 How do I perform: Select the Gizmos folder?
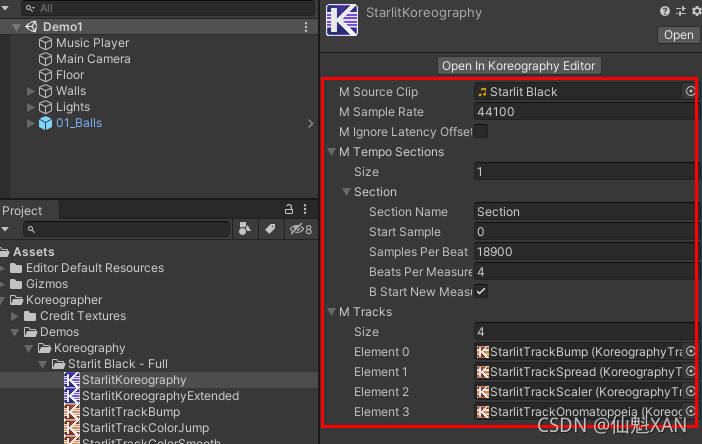click(x=47, y=284)
